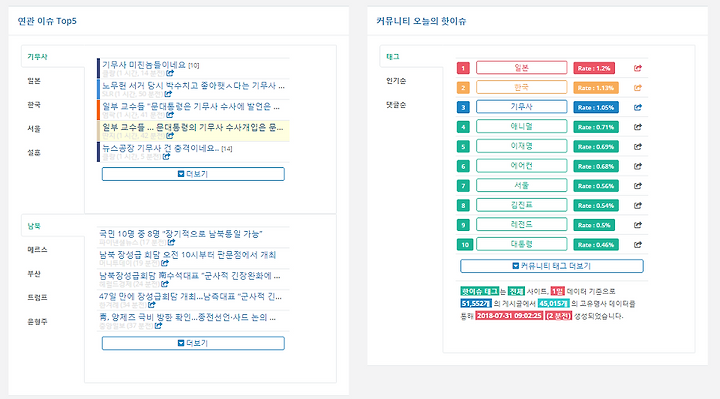This screenshot has height=399, width=720.
Task: Open link icon next to 헤럴드경제 (24 분전)
Action: (x=165, y=284)
